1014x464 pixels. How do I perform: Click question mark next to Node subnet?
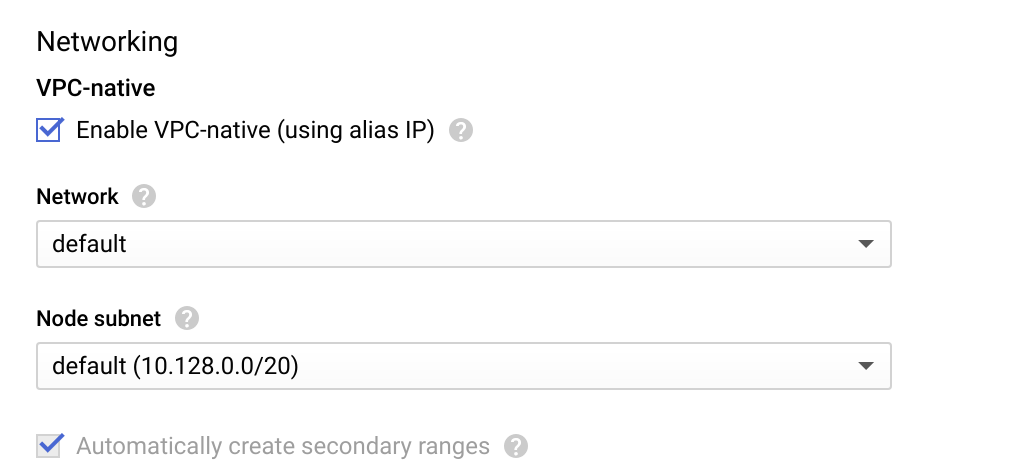tap(186, 319)
